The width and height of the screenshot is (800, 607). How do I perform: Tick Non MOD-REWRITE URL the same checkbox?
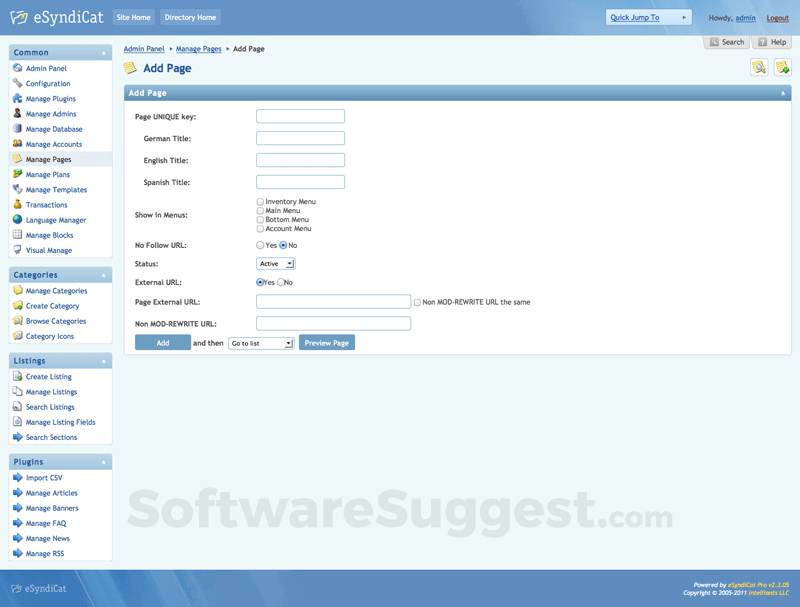pyautogui.click(x=417, y=302)
